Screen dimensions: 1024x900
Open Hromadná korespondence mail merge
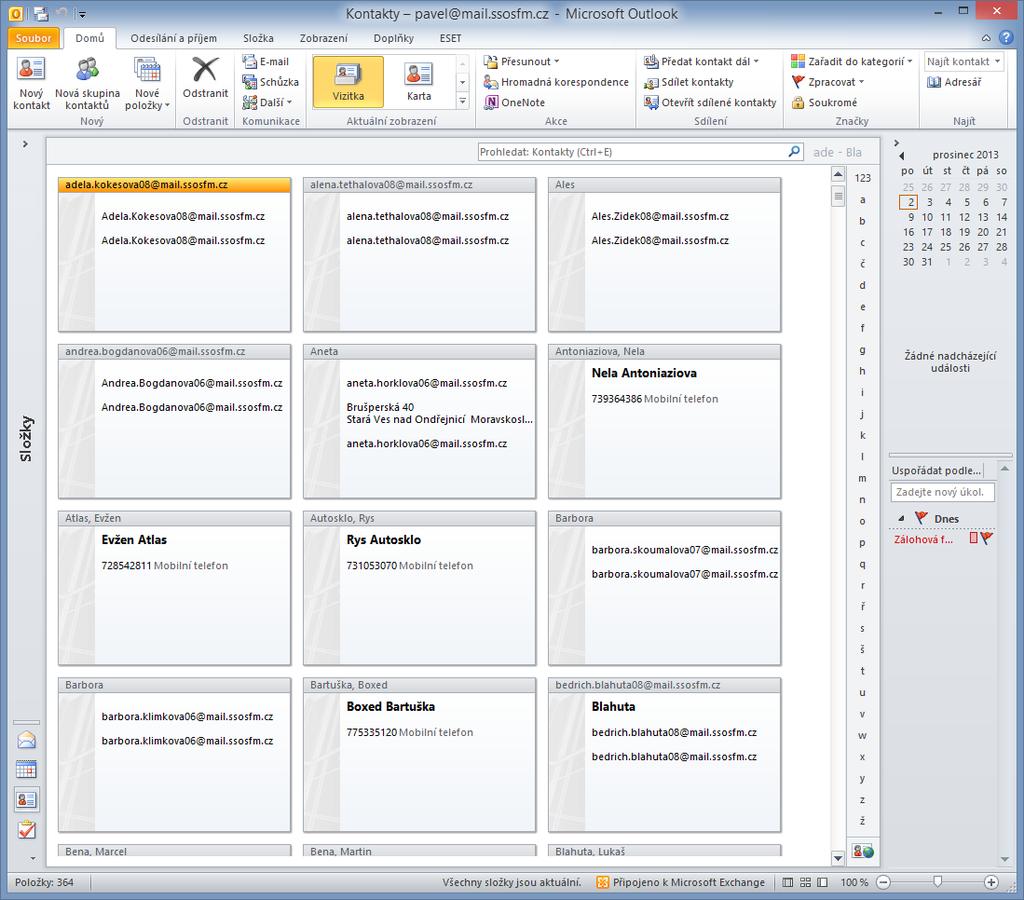(556, 82)
